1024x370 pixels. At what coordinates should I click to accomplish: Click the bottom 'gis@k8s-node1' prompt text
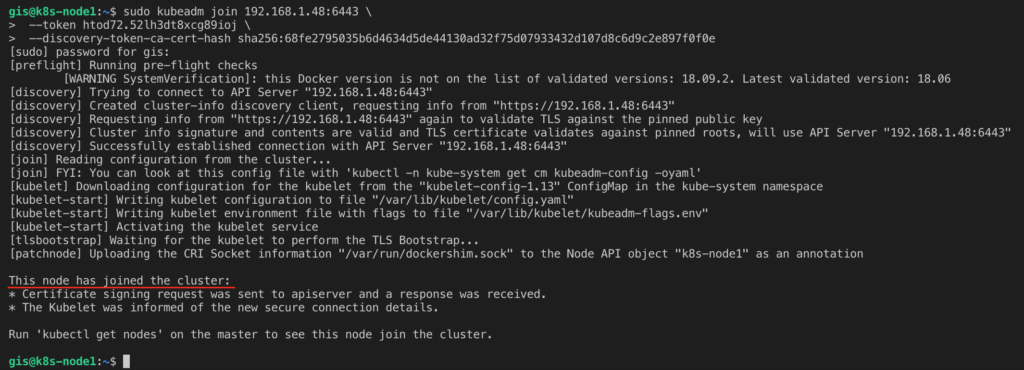52,362
